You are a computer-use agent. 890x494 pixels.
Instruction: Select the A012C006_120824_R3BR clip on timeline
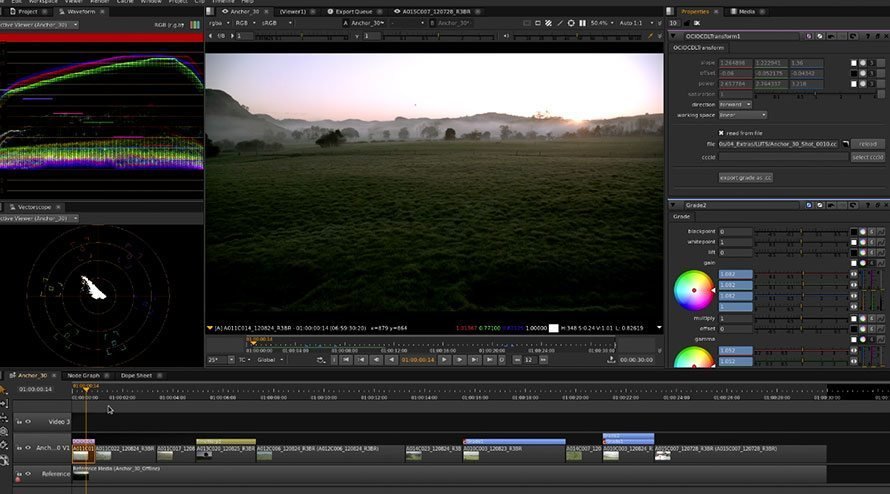(x=330, y=453)
